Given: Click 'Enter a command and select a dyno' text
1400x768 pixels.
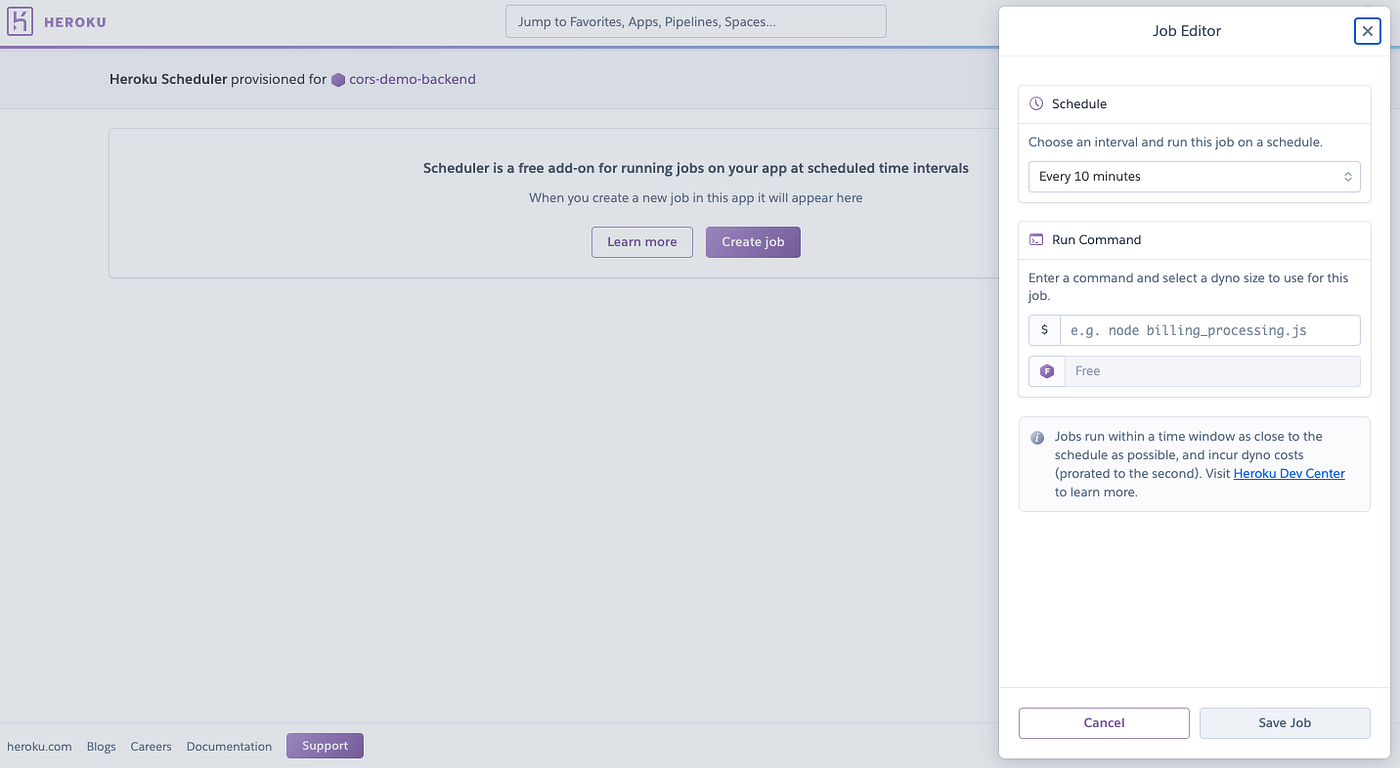Looking at the screenshot, I should pos(1188,287).
